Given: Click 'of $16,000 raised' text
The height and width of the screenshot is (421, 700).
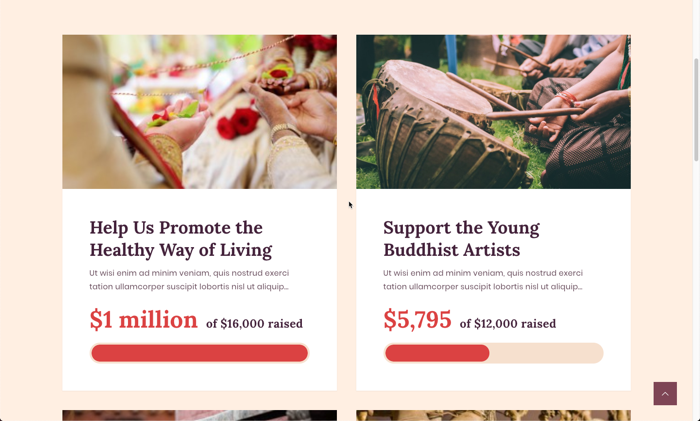Looking at the screenshot, I should point(254,324).
